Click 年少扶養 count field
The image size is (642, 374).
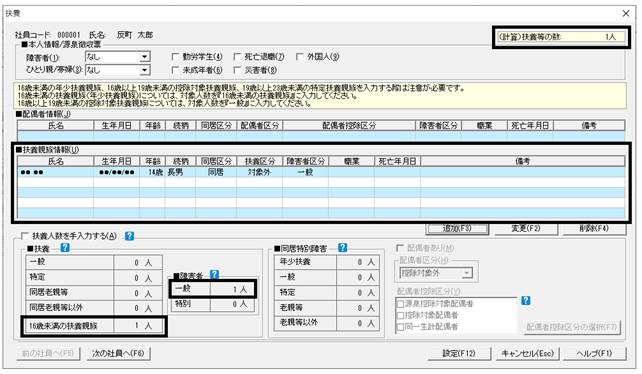tap(358, 262)
